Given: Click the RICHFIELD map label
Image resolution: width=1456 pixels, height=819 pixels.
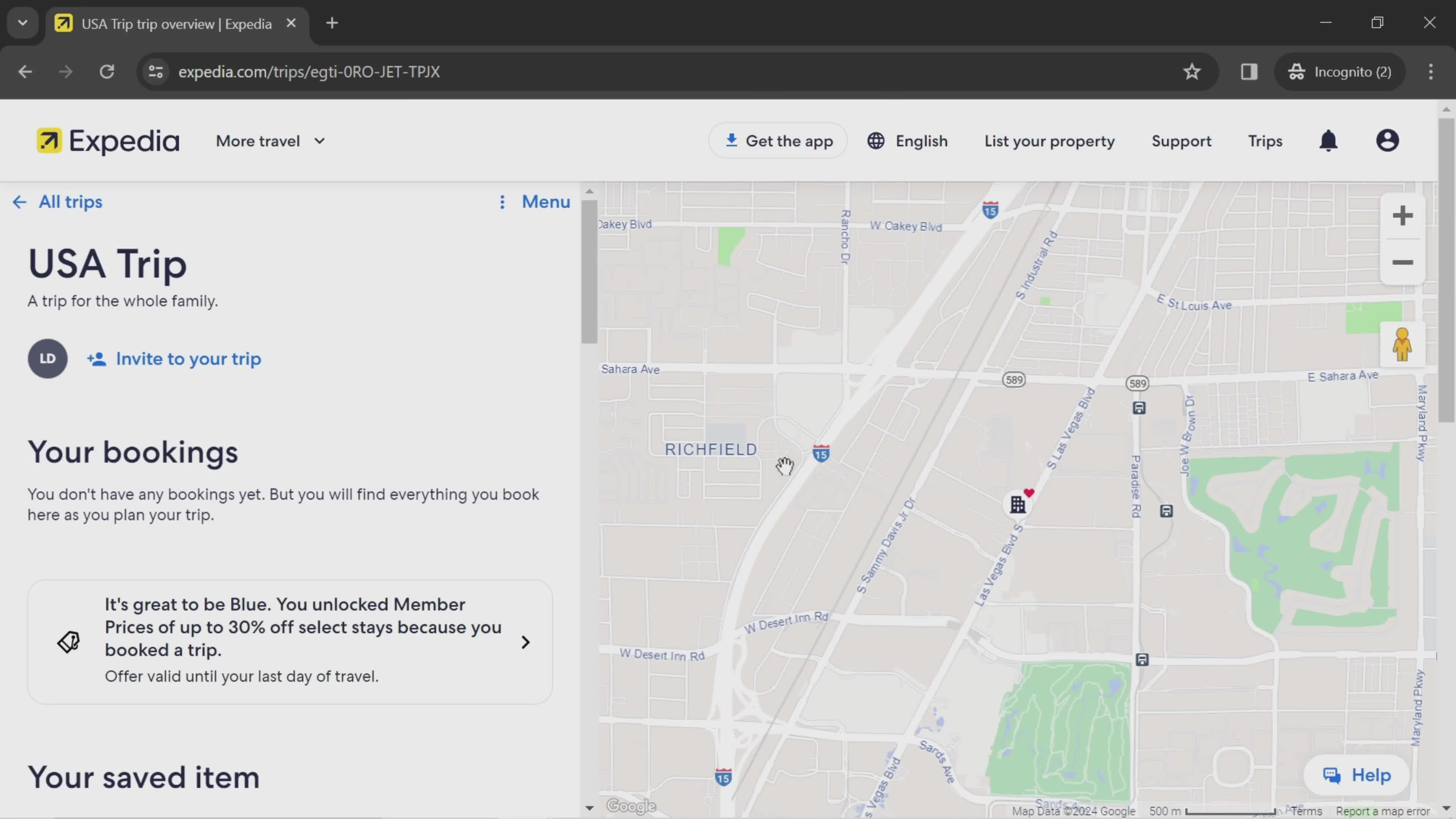Looking at the screenshot, I should pos(711,449).
